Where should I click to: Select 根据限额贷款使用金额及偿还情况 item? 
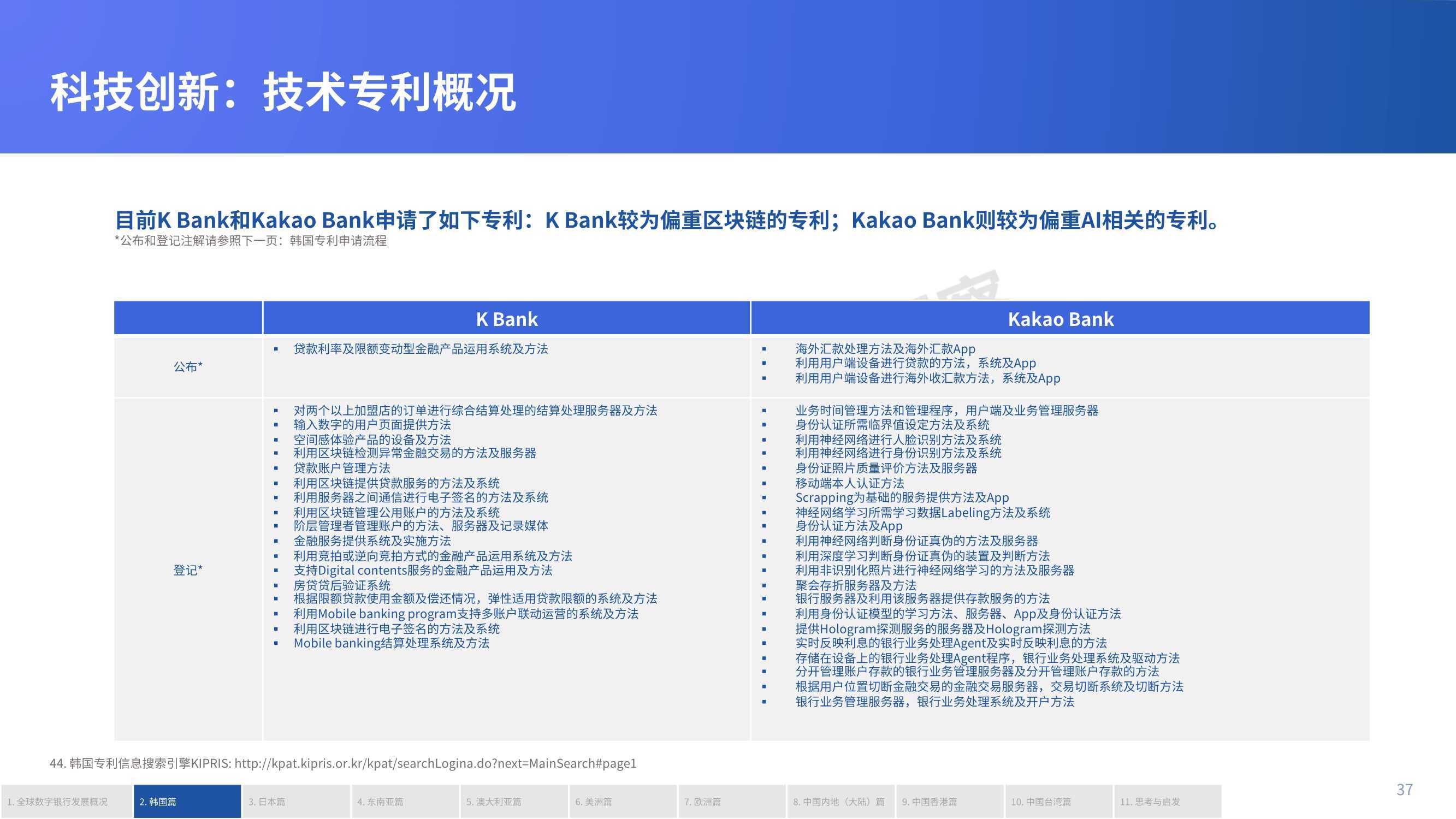[475, 598]
